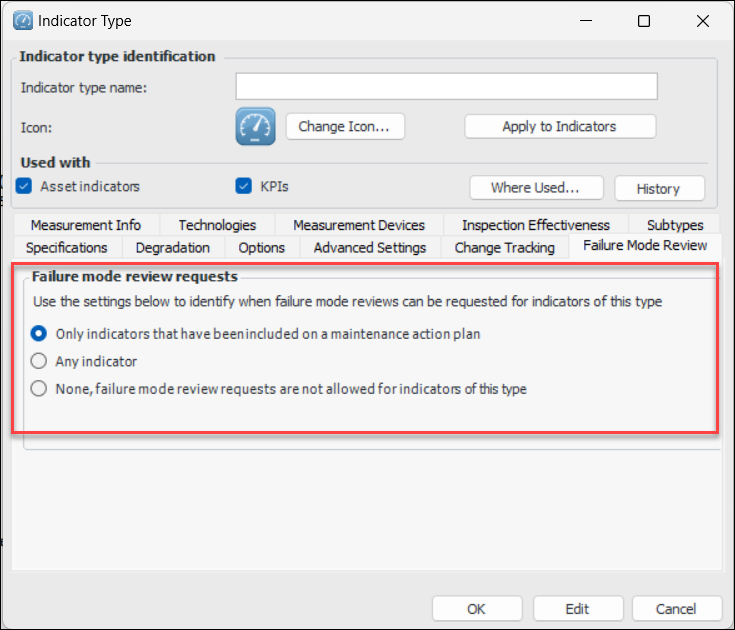This screenshot has height=630, width=735.
Task: Click the Indicator Type title bar icon
Action: [21, 20]
